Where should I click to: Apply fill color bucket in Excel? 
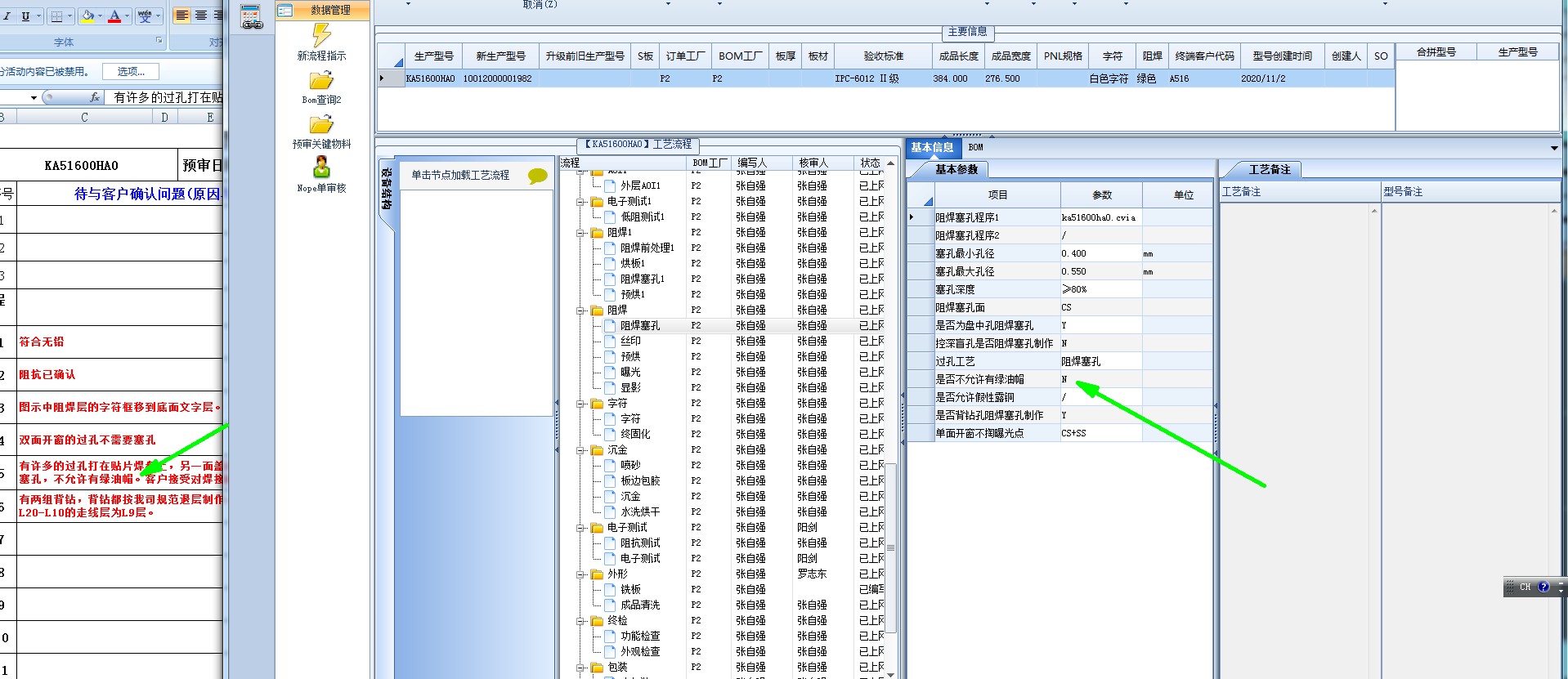tap(87, 16)
